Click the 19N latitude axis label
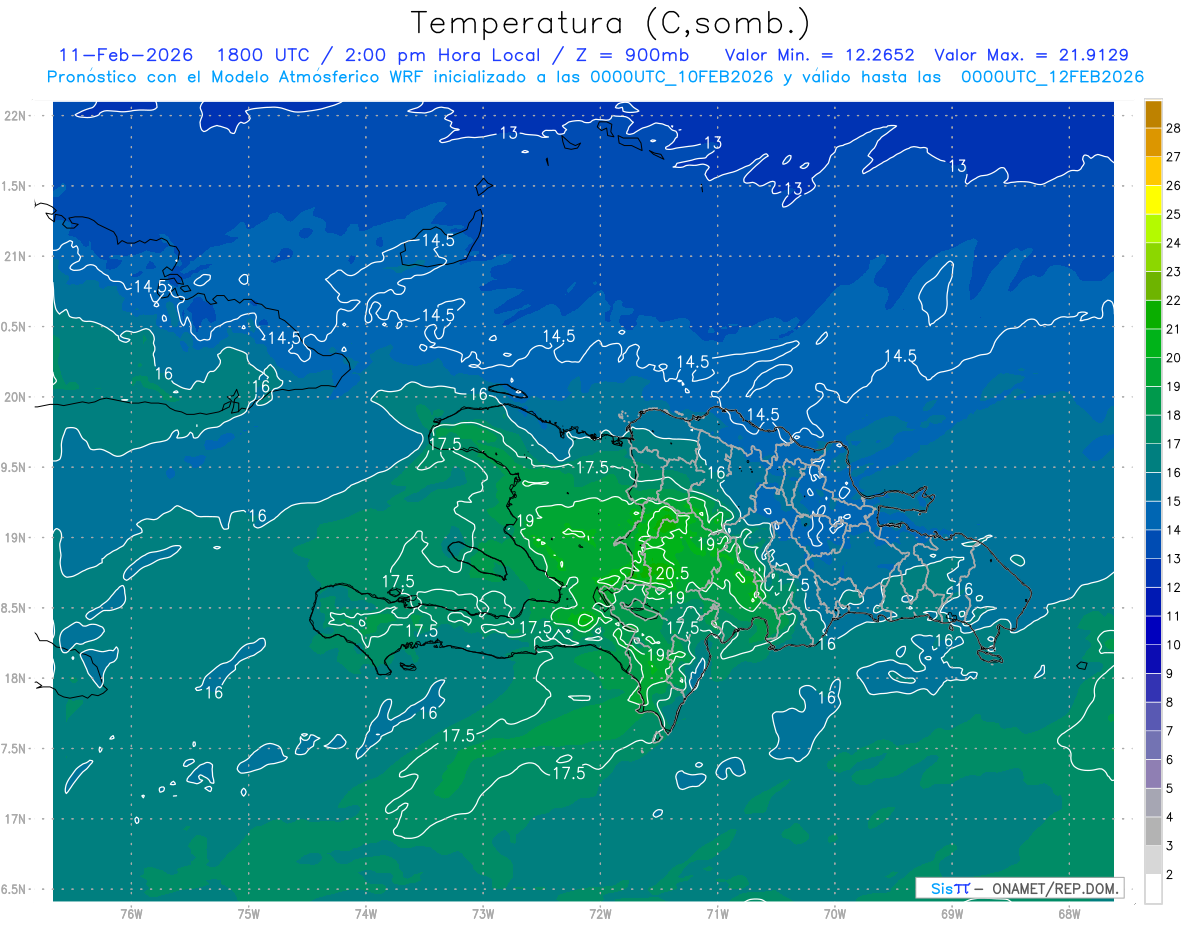The width and height of the screenshot is (1200, 927). [x=15, y=538]
